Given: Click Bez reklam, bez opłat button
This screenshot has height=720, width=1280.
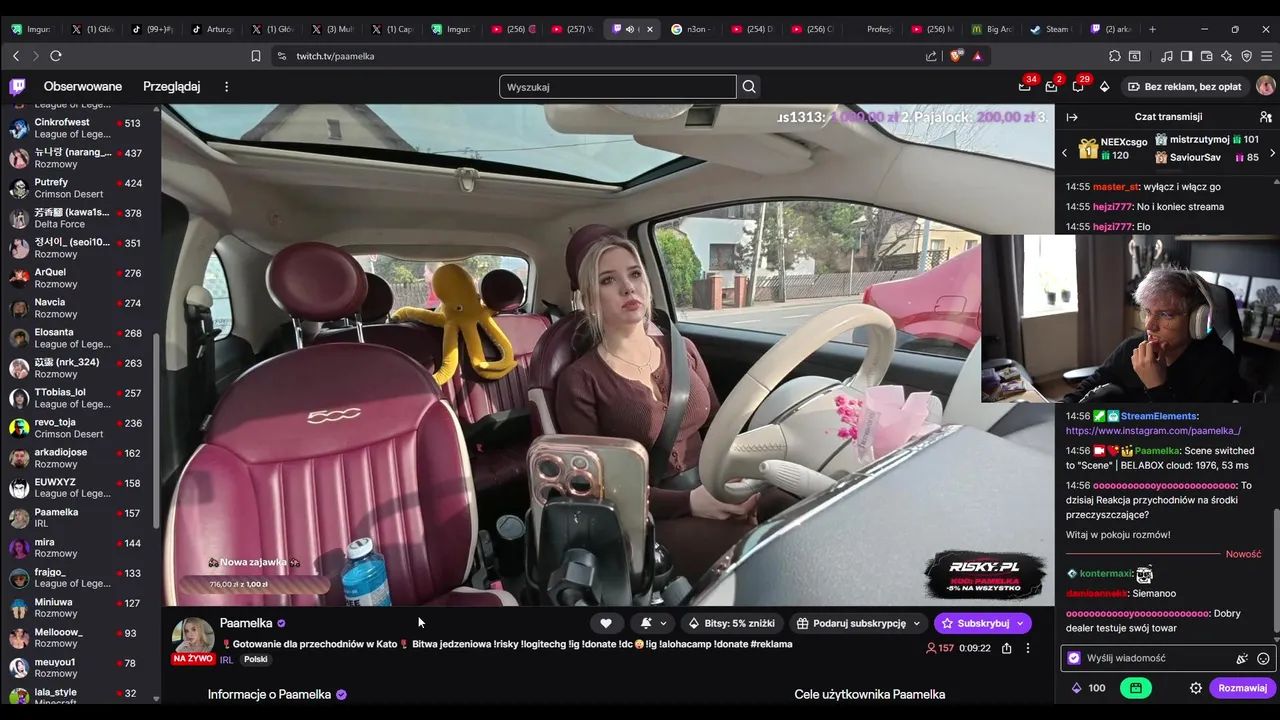Looking at the screenshot, I should click(1185, 87).
